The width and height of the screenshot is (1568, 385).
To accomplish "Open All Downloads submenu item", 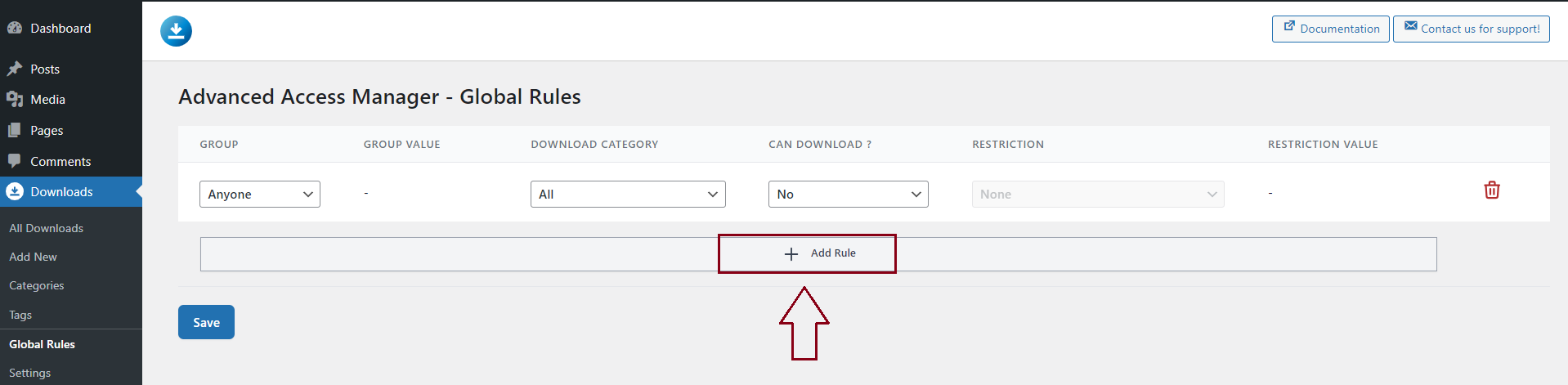I will coord(47,228).
